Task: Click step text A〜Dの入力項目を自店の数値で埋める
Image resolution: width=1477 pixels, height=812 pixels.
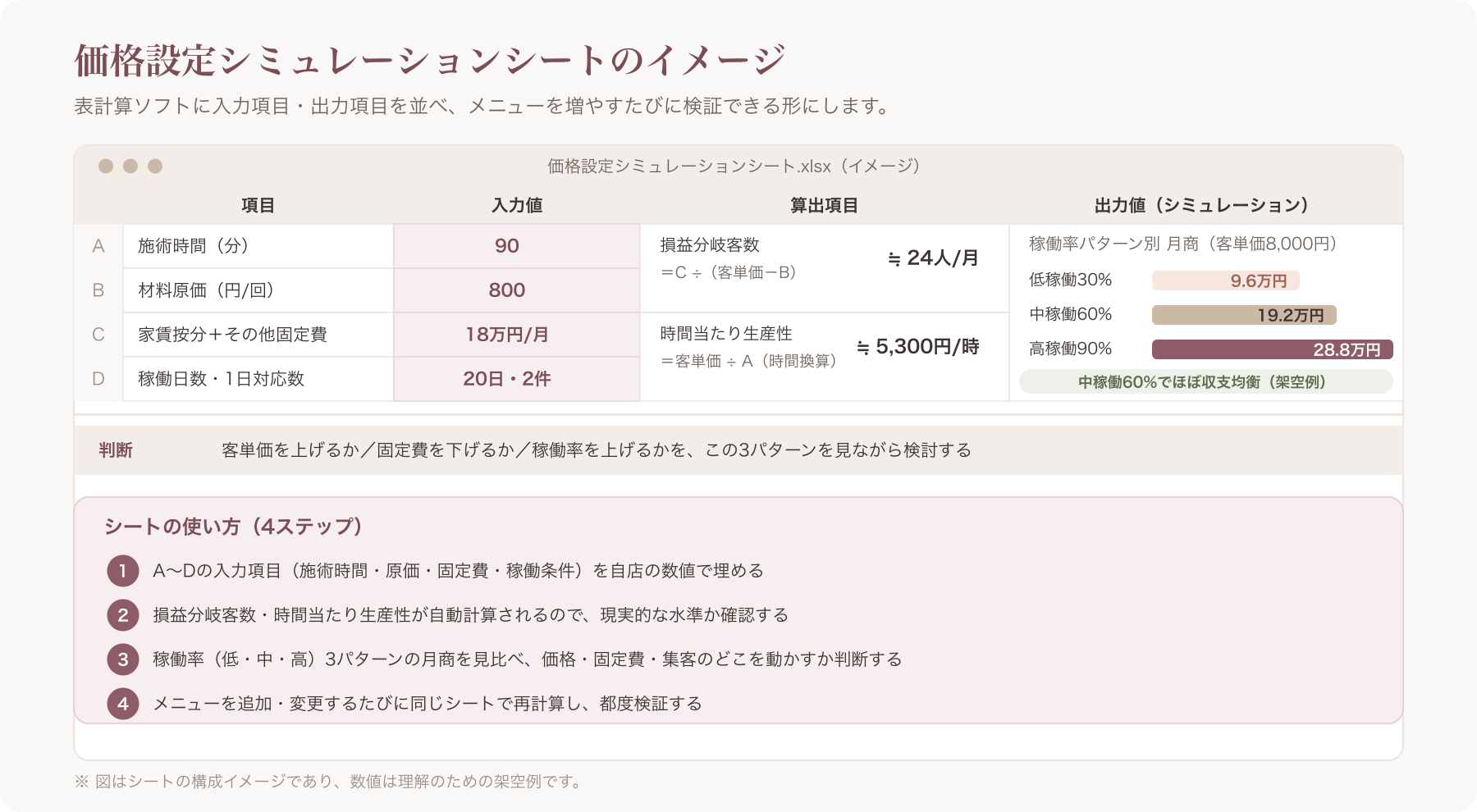Action: tap(458, 571)
